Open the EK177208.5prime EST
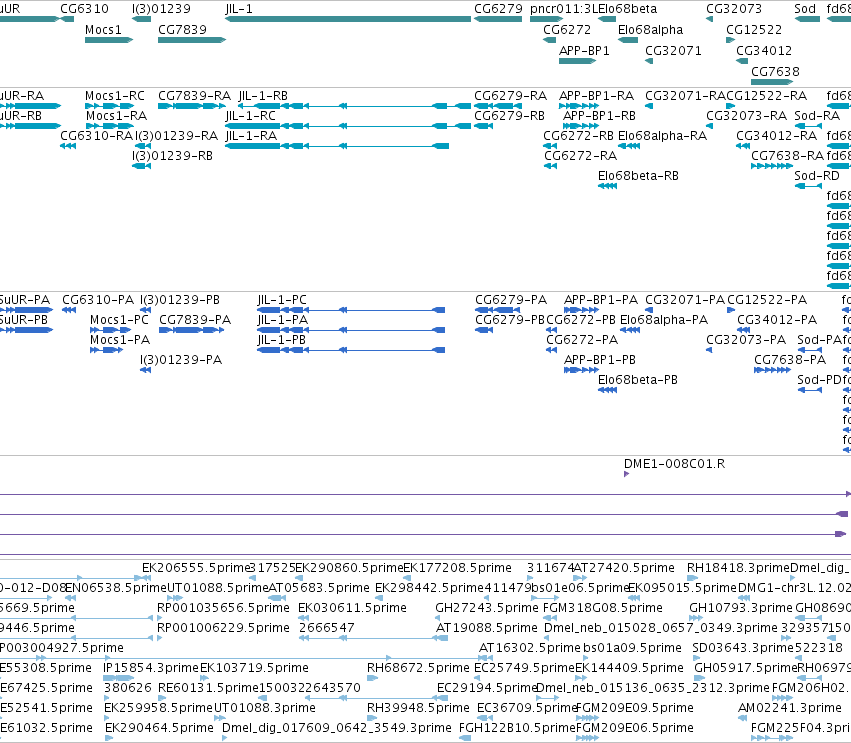 (x=407, y=578)
